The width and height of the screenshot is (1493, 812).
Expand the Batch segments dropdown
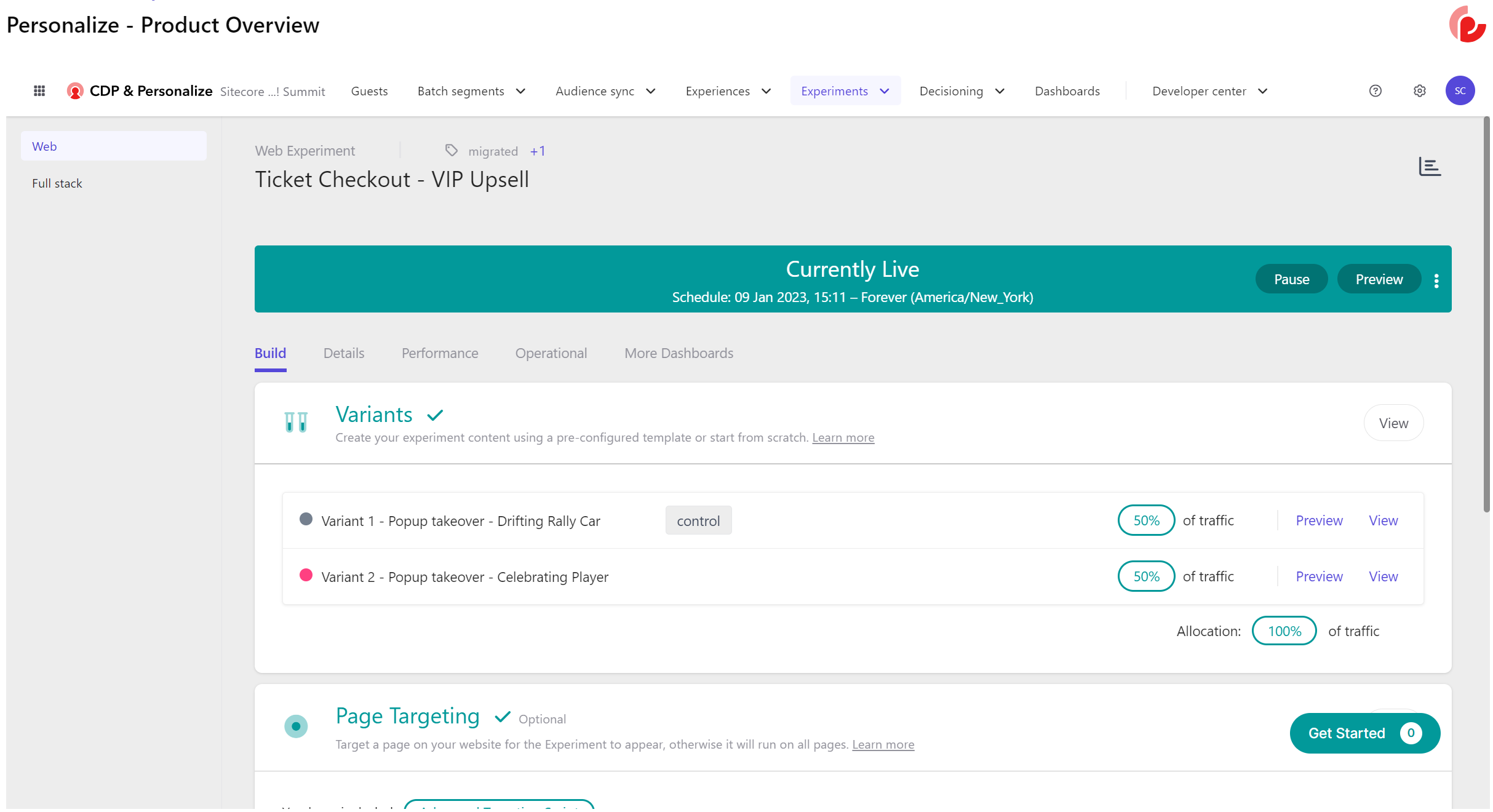tap(471, 91)
